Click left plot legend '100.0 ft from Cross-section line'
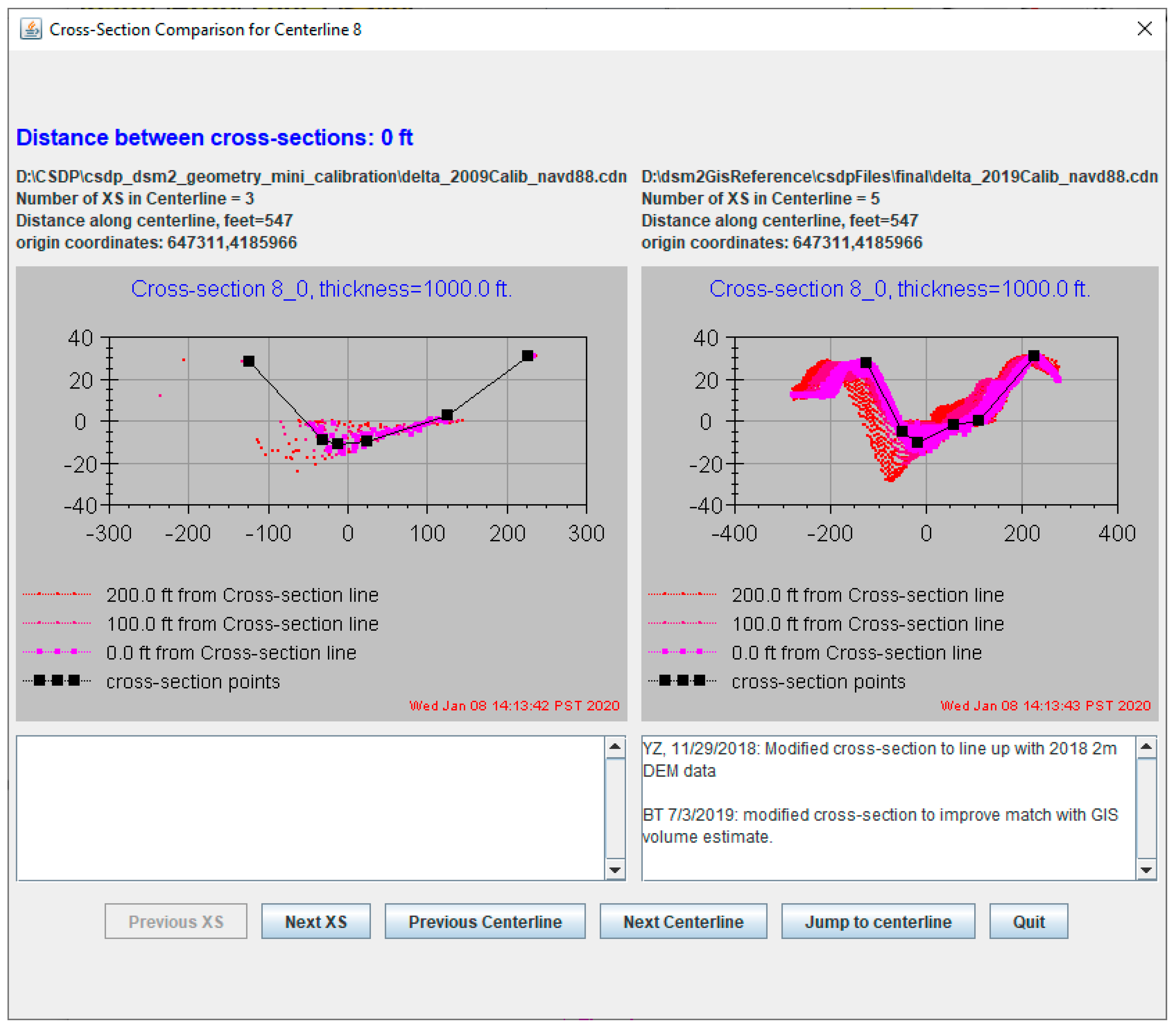 (x=242, y=624)
